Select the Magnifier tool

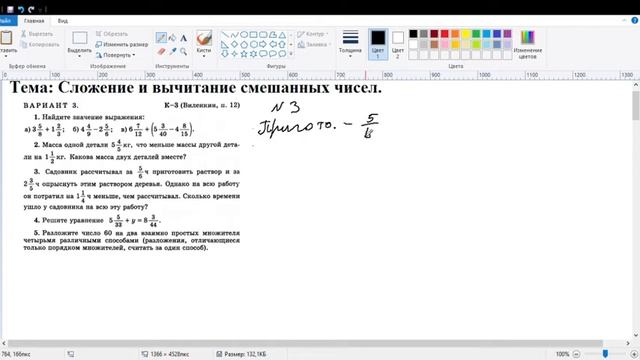pos(183,51)
